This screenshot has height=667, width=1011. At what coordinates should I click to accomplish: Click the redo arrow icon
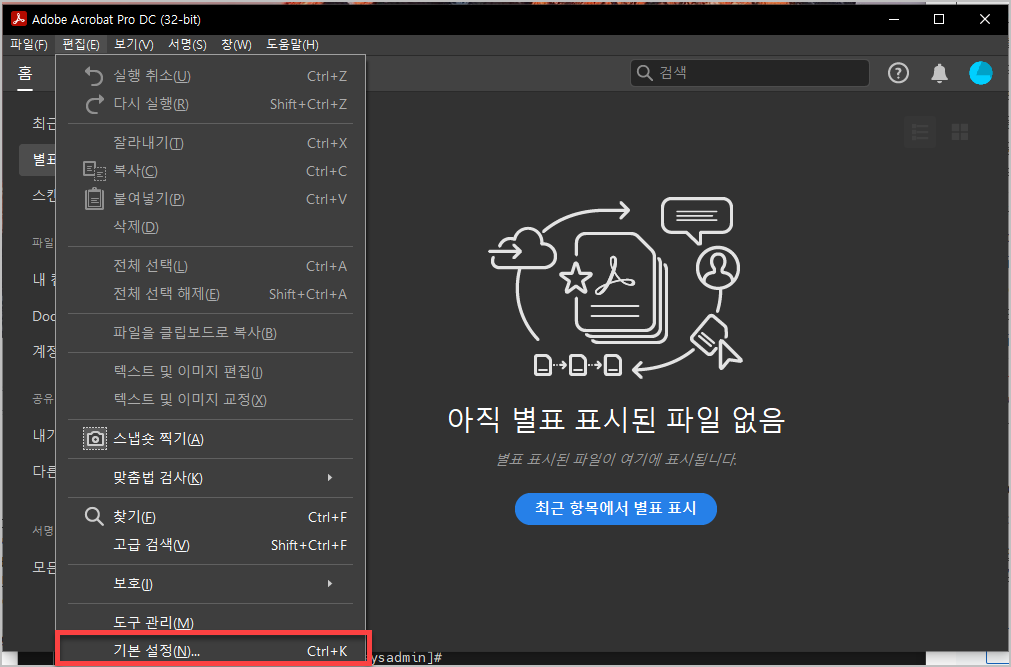click(94, 104)
